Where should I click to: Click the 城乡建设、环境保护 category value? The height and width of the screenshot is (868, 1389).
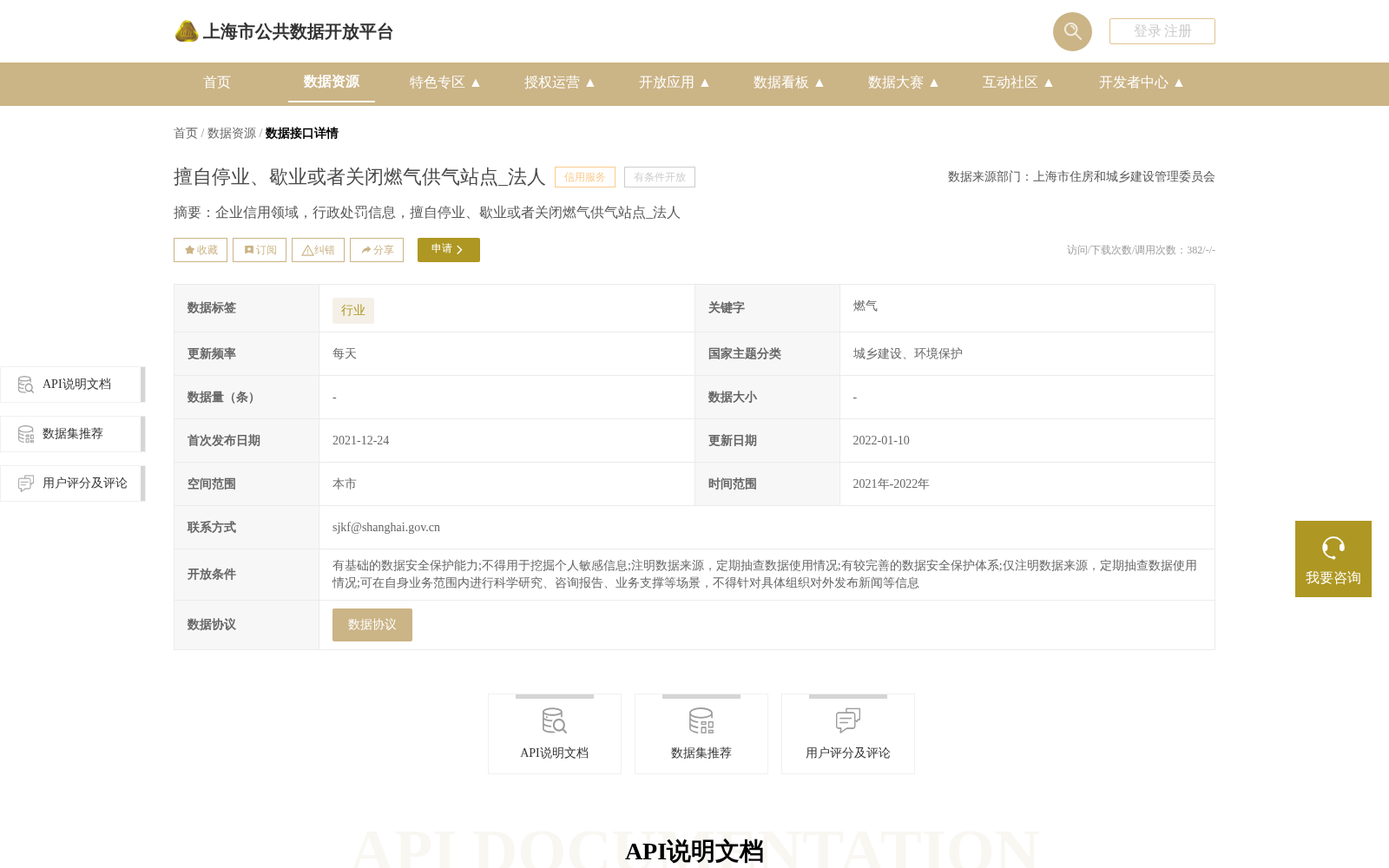click(908, 353)
